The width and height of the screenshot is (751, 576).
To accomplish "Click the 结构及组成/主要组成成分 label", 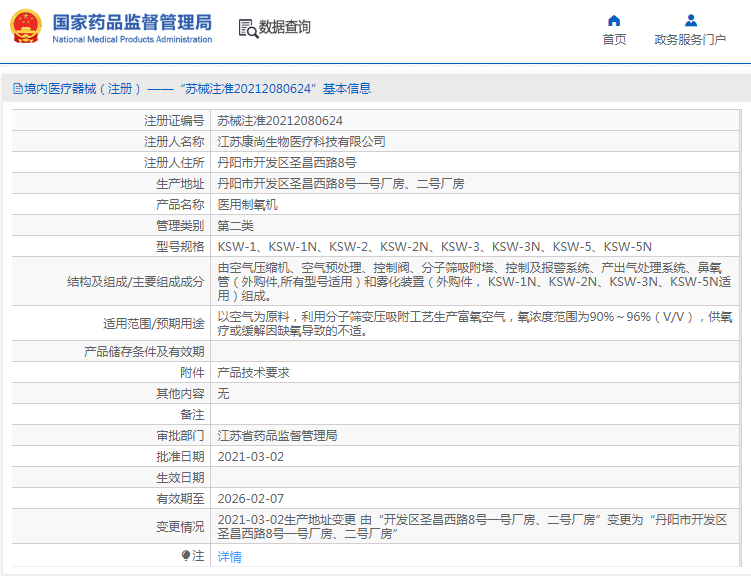I will click(x=136, y=282).
